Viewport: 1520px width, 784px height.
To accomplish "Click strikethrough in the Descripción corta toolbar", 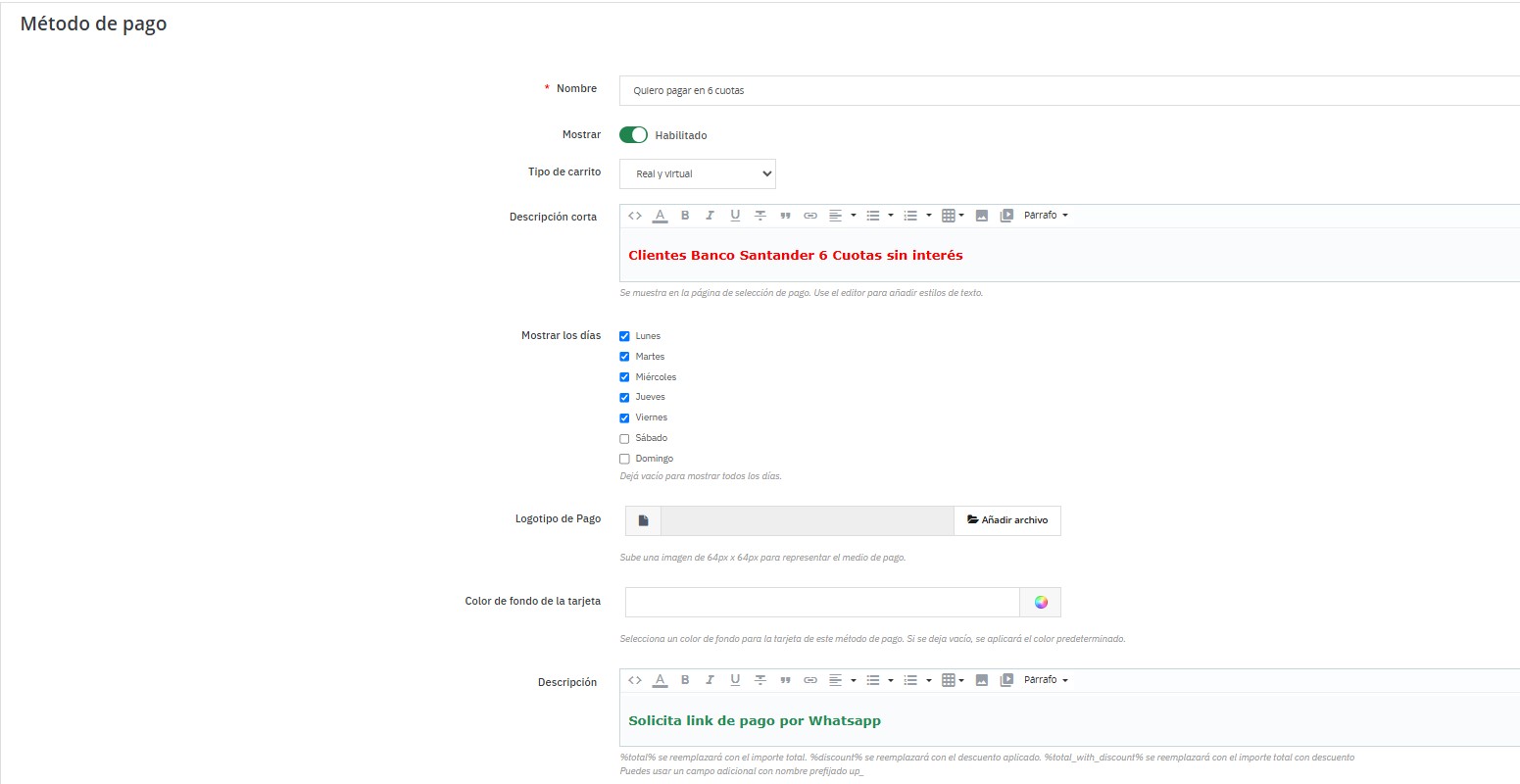I will (760, 216).
